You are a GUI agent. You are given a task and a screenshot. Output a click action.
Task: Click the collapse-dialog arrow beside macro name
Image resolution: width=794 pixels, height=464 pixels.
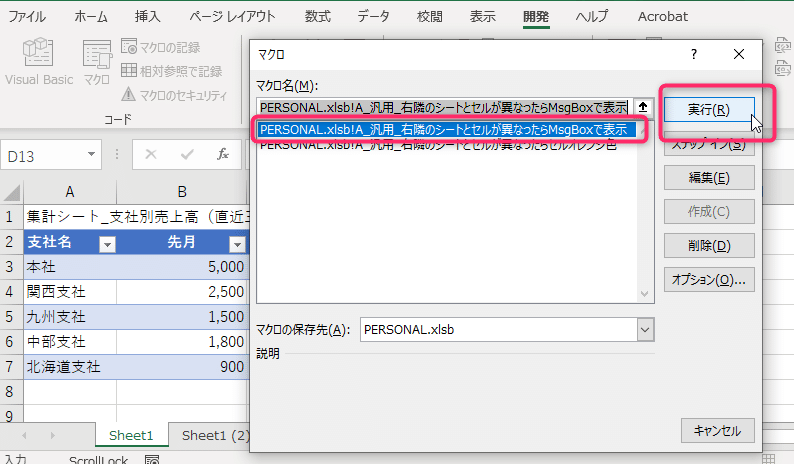coord(643,107)
